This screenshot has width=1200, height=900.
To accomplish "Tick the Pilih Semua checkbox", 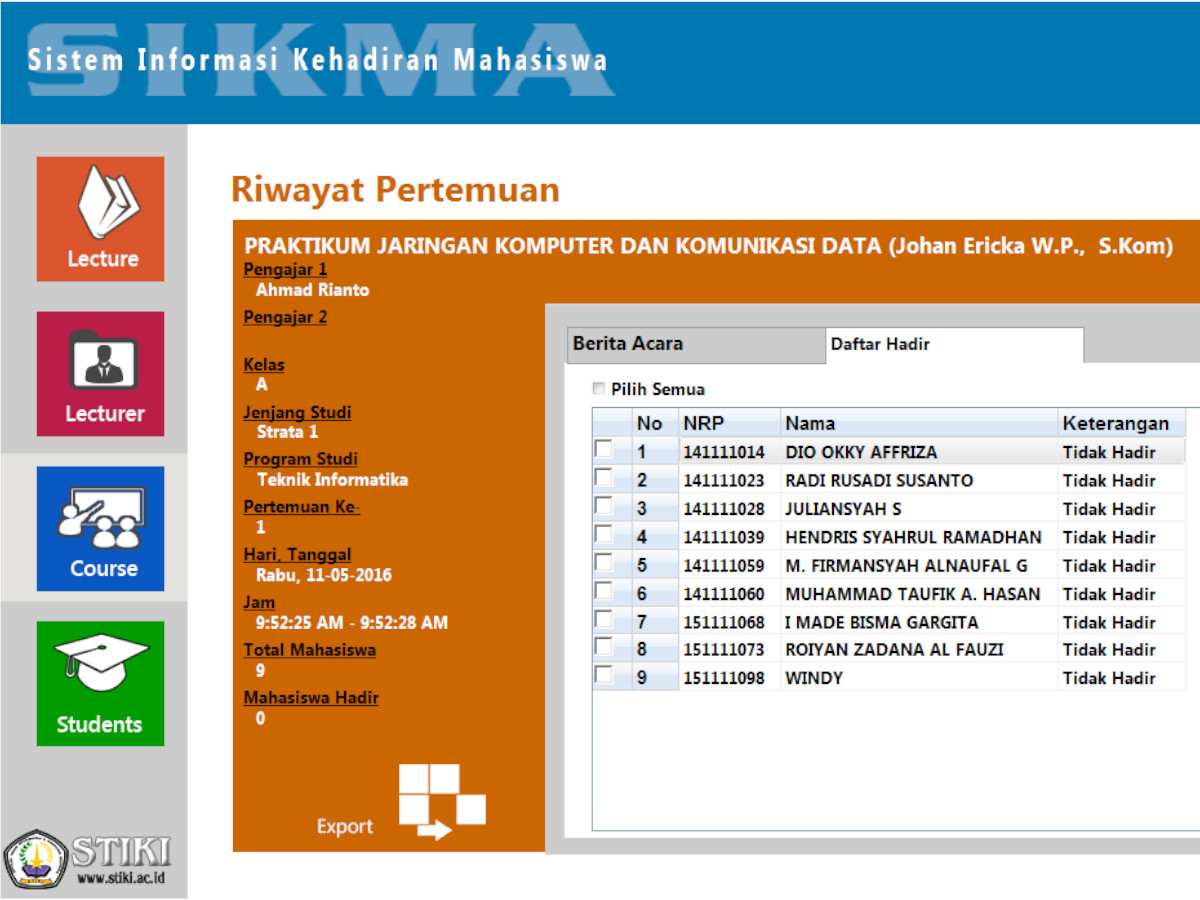I will [x=599, y=389].
